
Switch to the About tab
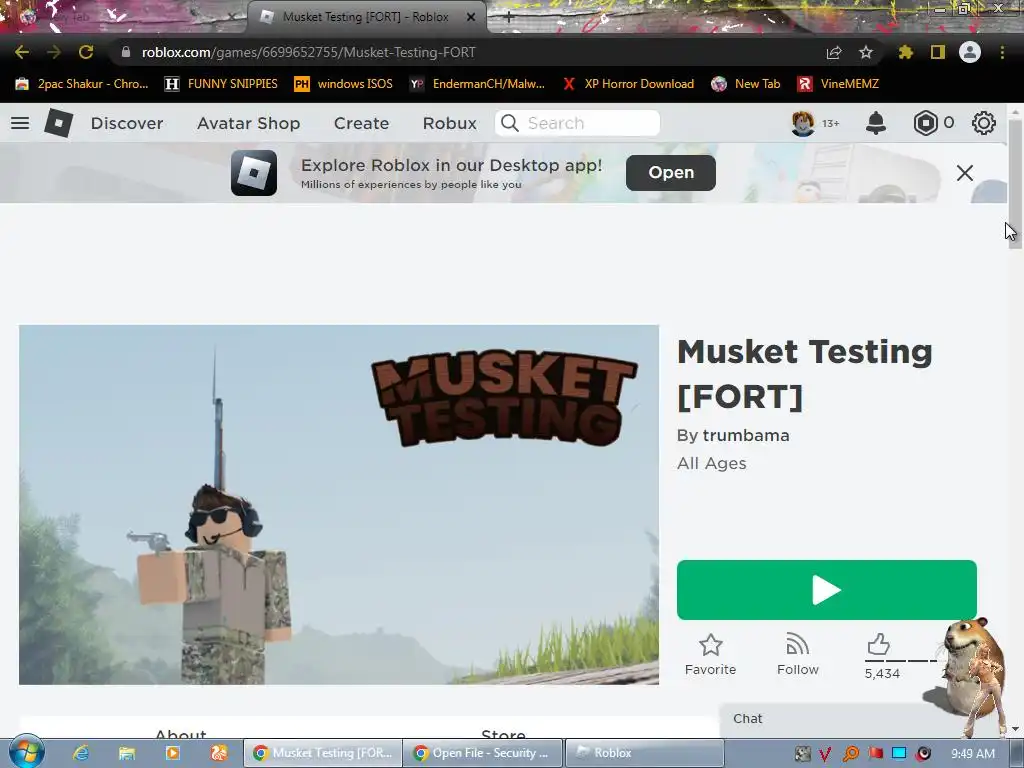pos(181,734)
